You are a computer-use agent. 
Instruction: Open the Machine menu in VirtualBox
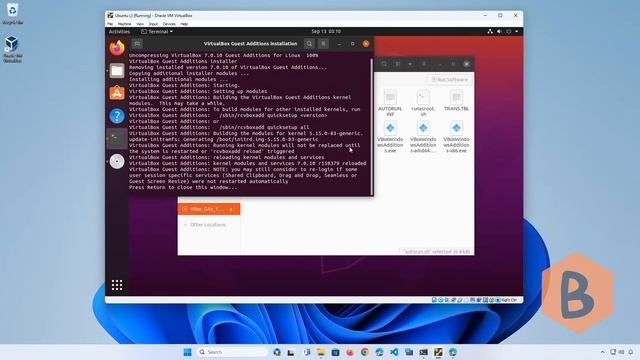[x=124, y=24]
